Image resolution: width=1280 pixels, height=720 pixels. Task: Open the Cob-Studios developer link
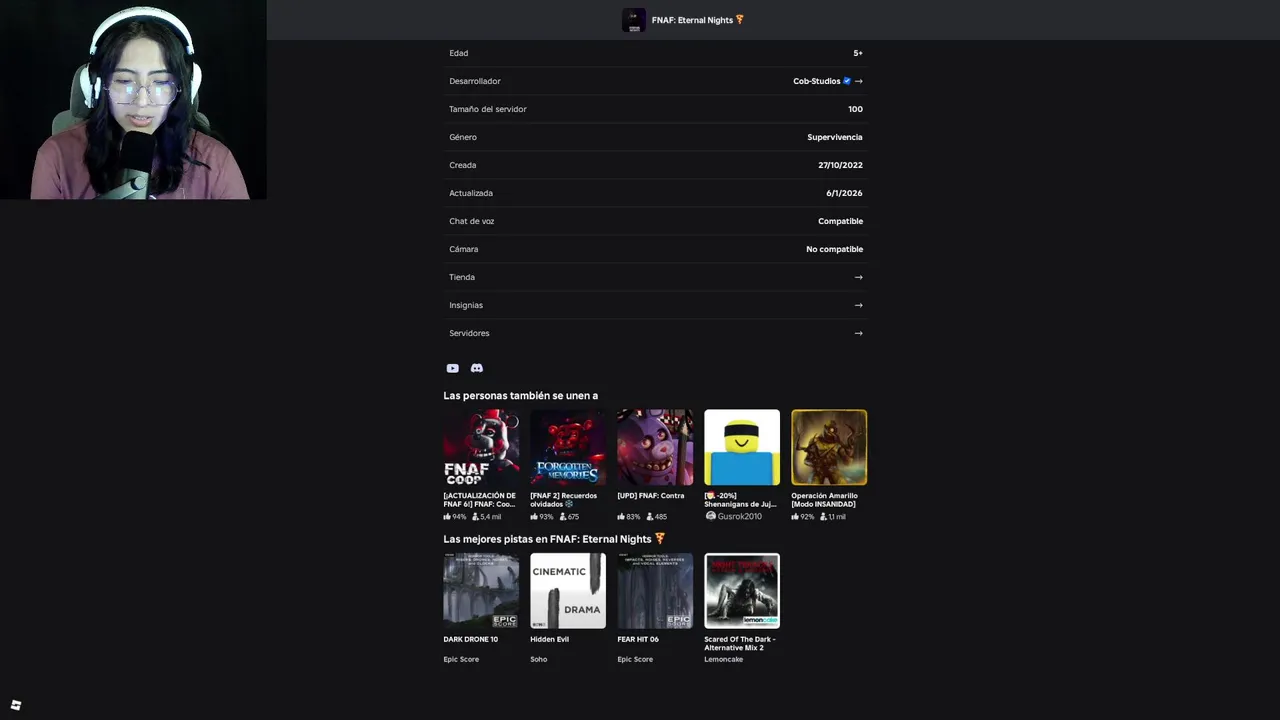(816, 81)
